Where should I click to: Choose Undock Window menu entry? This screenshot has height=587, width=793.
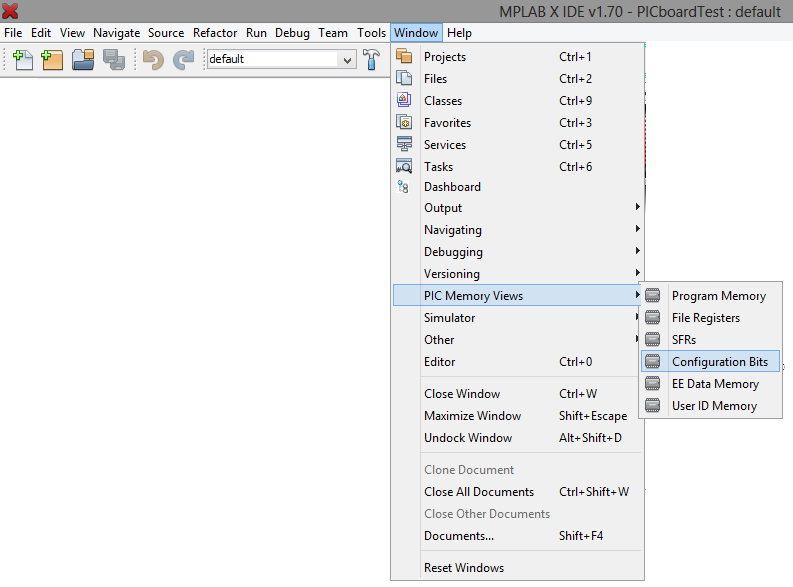(516, 437)
